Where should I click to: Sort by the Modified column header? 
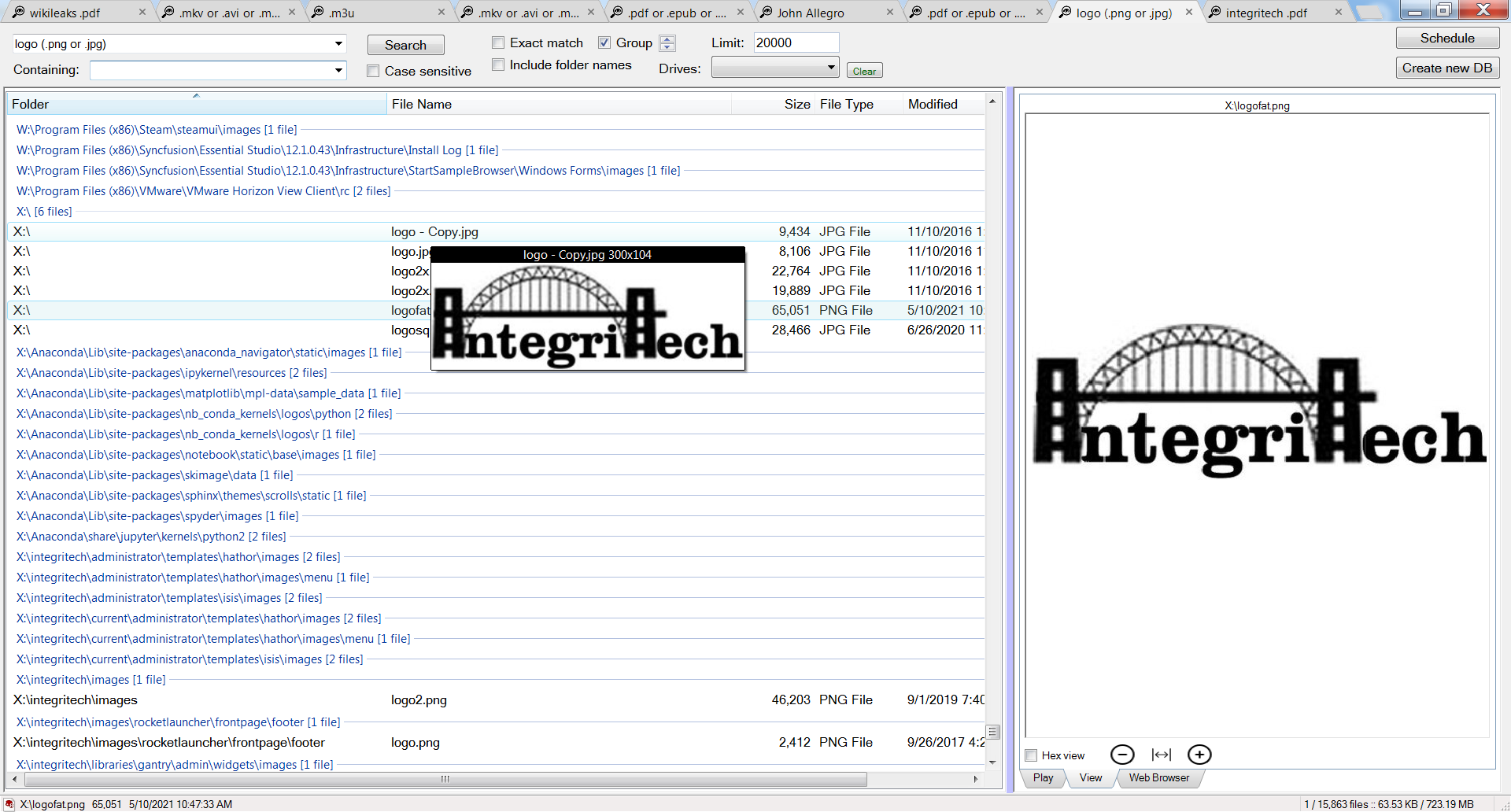pyautogui.click(x=944, y=104)
